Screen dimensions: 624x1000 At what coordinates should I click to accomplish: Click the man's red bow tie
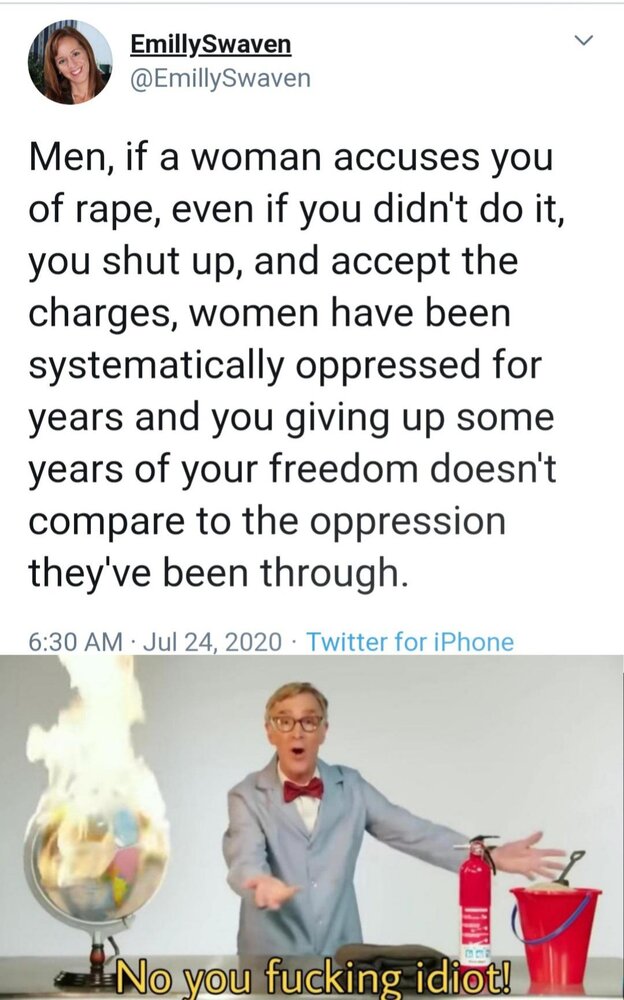[303, 790]
